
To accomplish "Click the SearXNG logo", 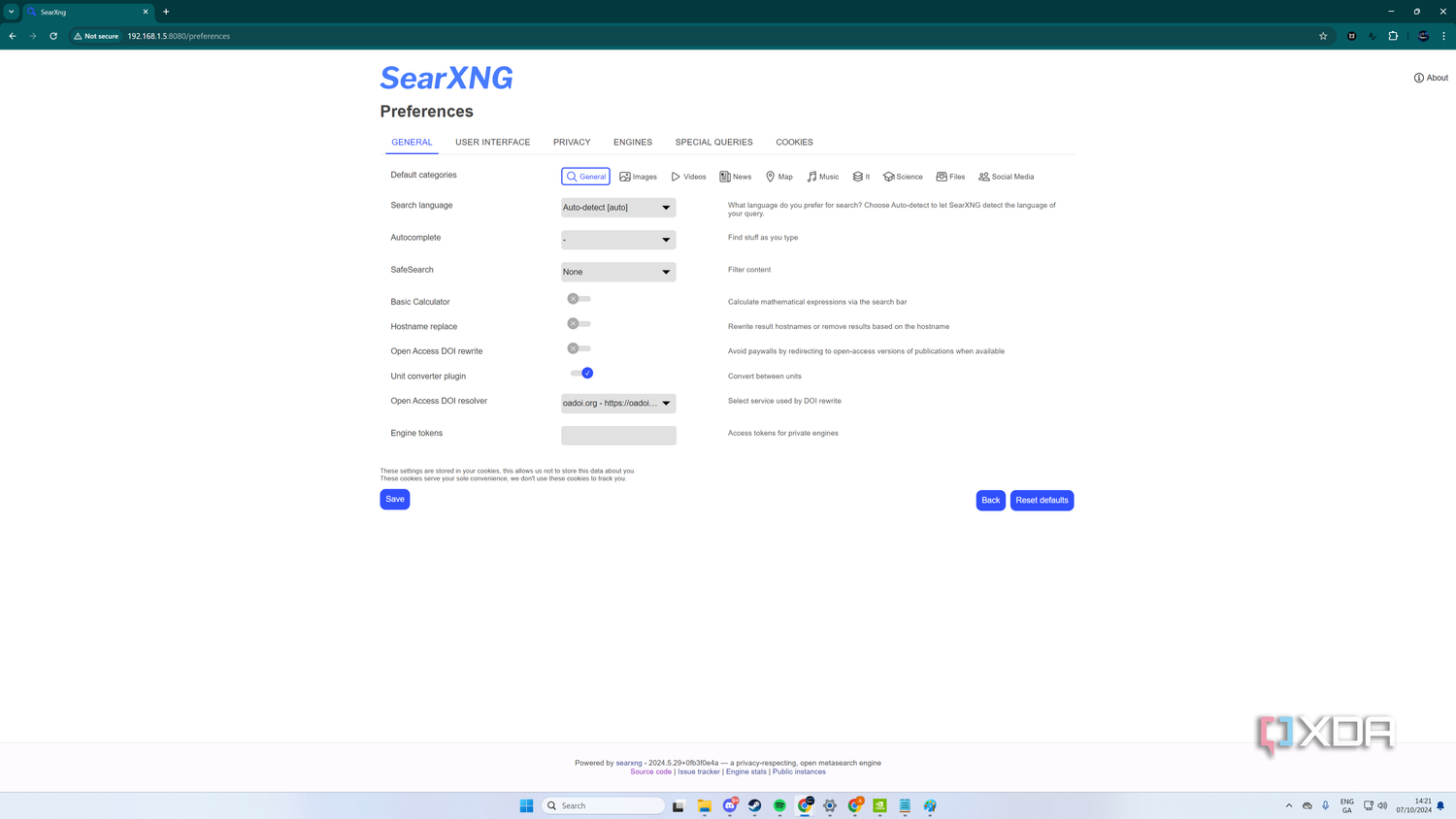I will pyautogui.click(x=447, y=78).
